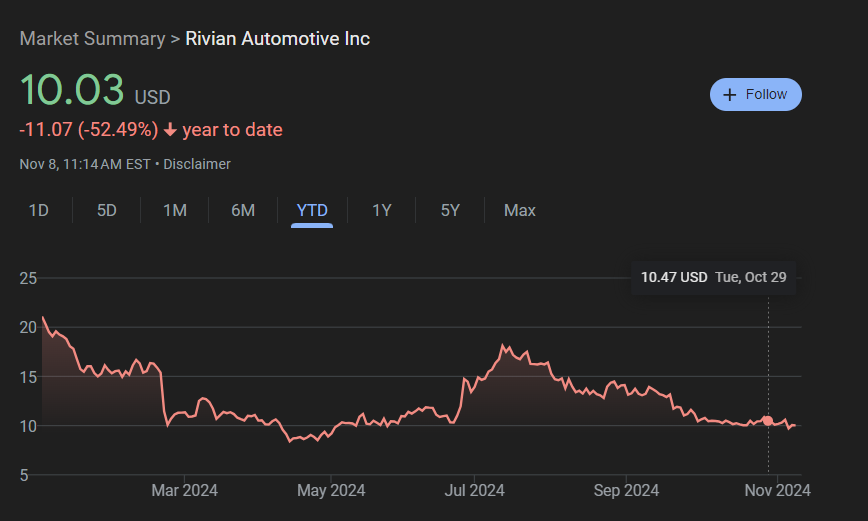Click the 10.47 USD Tue, Oct 29 tooltip
868x521 pixels.
714,277
